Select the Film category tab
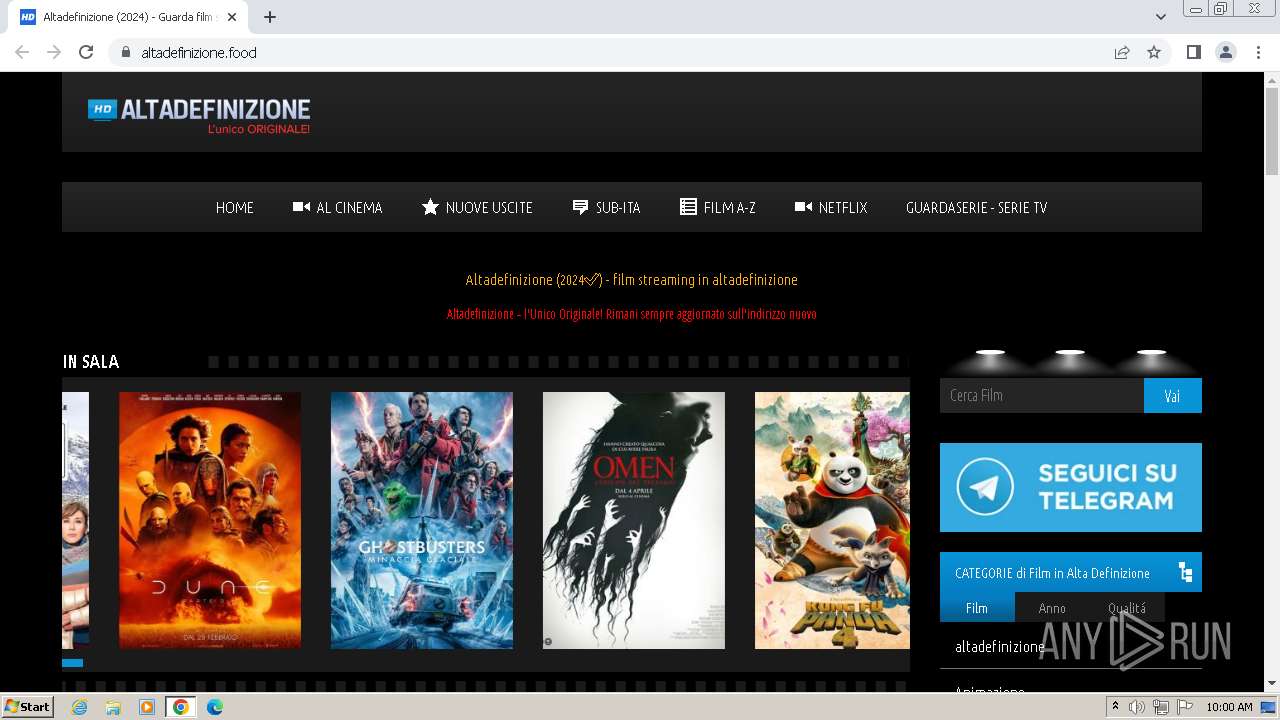Screen dimensions: 1280x720 coord(977,607)
